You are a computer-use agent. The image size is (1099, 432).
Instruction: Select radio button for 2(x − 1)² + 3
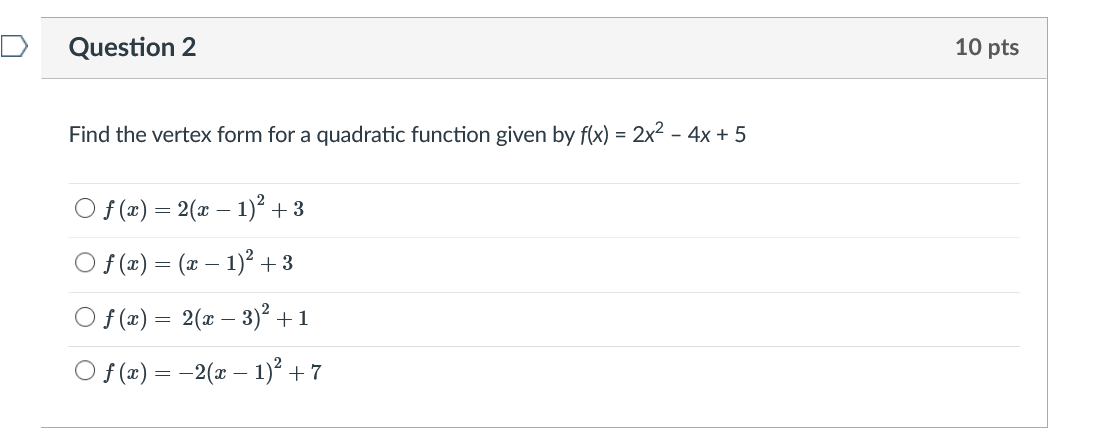coord(84,208)
